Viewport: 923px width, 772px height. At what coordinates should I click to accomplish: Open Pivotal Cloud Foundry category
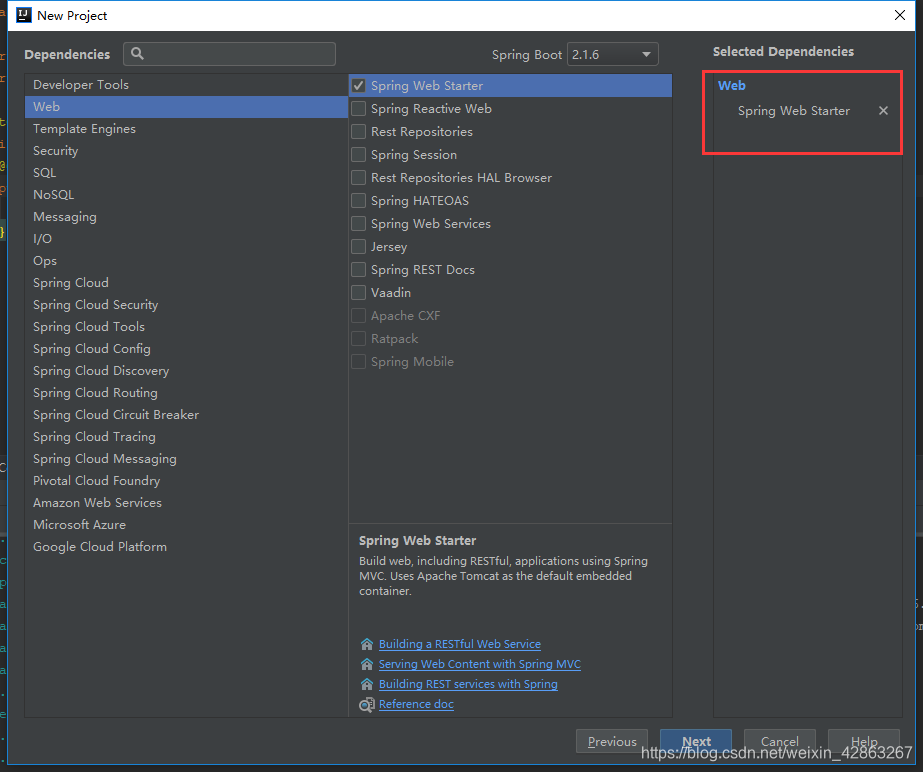(x=186, y=481)
